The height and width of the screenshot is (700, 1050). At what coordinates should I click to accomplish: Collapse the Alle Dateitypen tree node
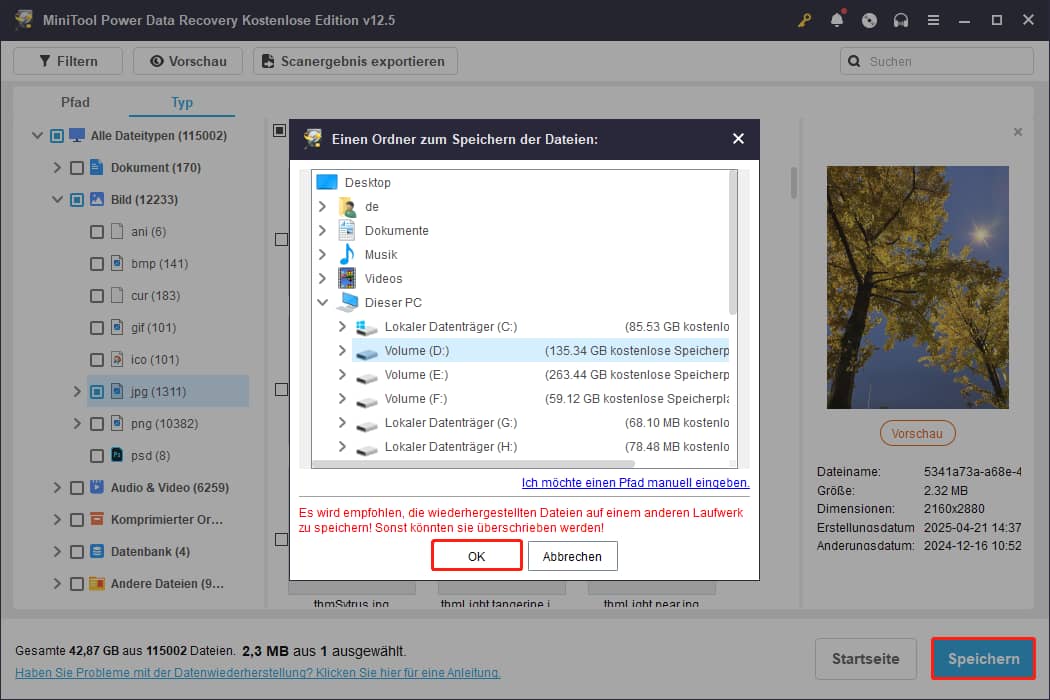(37, 135)
